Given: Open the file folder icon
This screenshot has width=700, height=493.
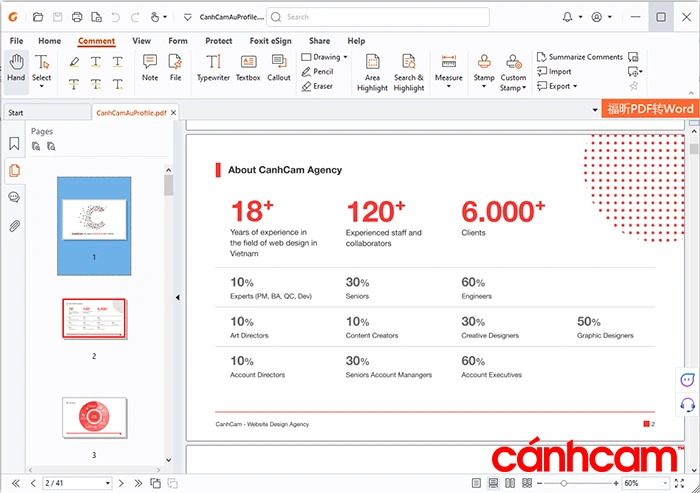Looking at the screenshot, I should [x=38, y=17].
